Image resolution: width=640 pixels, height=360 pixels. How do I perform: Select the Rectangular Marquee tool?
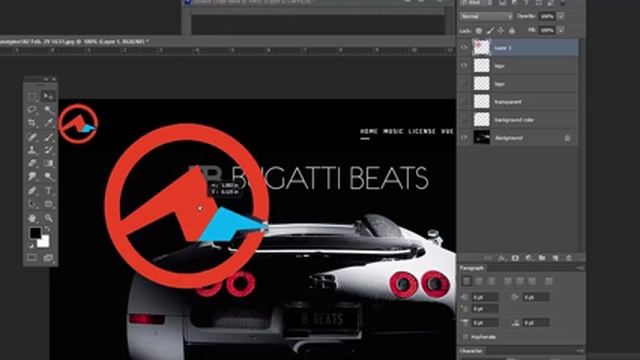pos(32,97)
